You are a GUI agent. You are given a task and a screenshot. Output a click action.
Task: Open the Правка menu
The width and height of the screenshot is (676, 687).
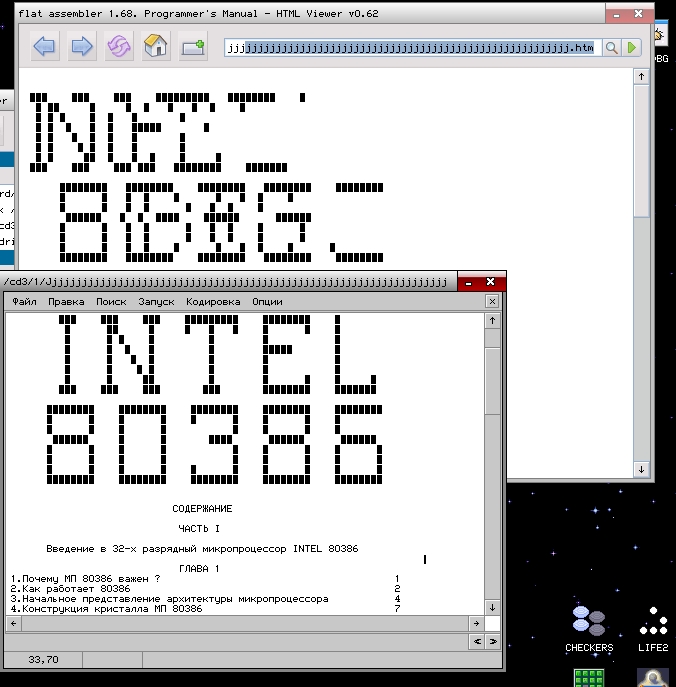(66, 301)
